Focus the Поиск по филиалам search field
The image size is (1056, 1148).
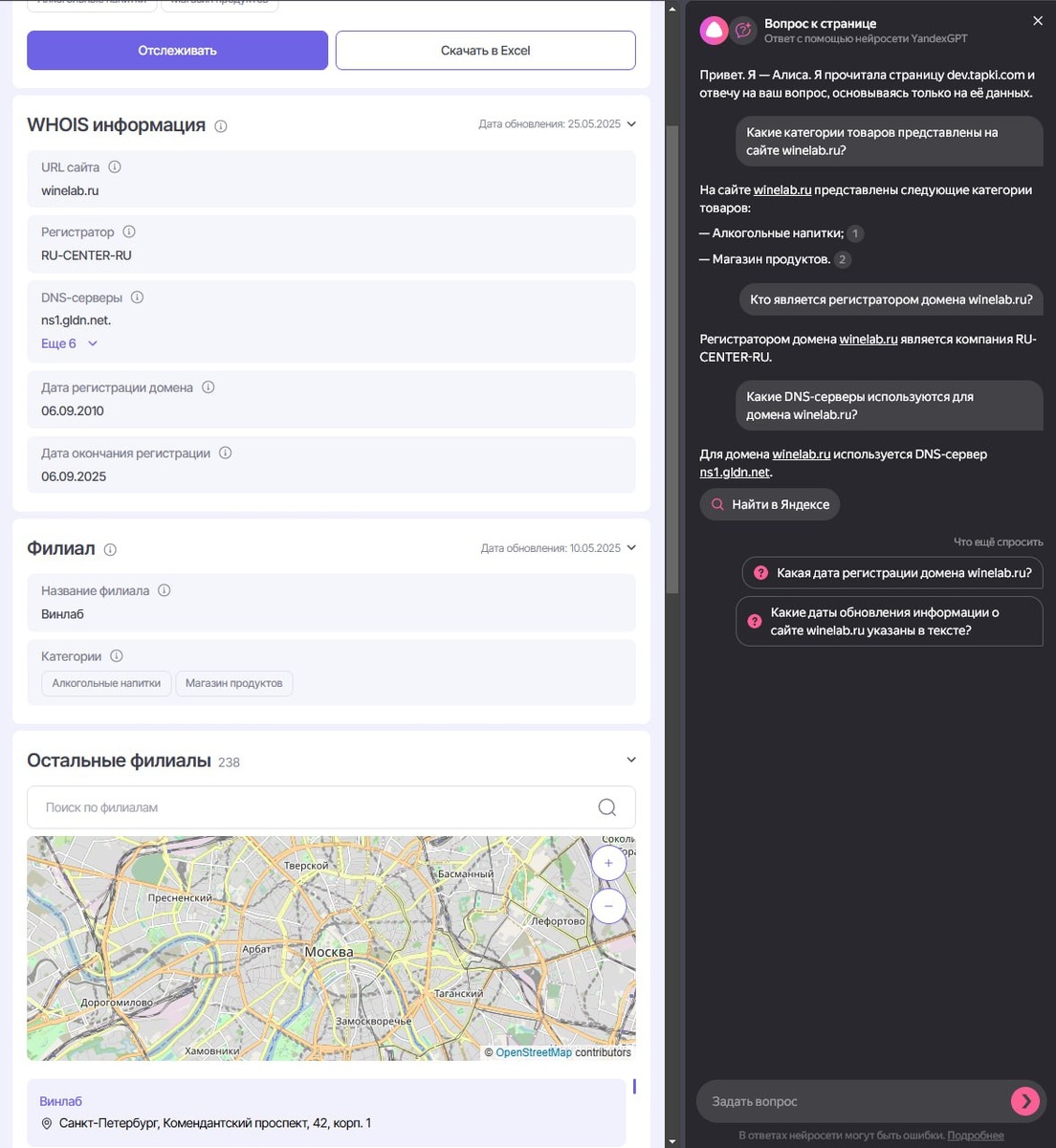coord(331,807)
